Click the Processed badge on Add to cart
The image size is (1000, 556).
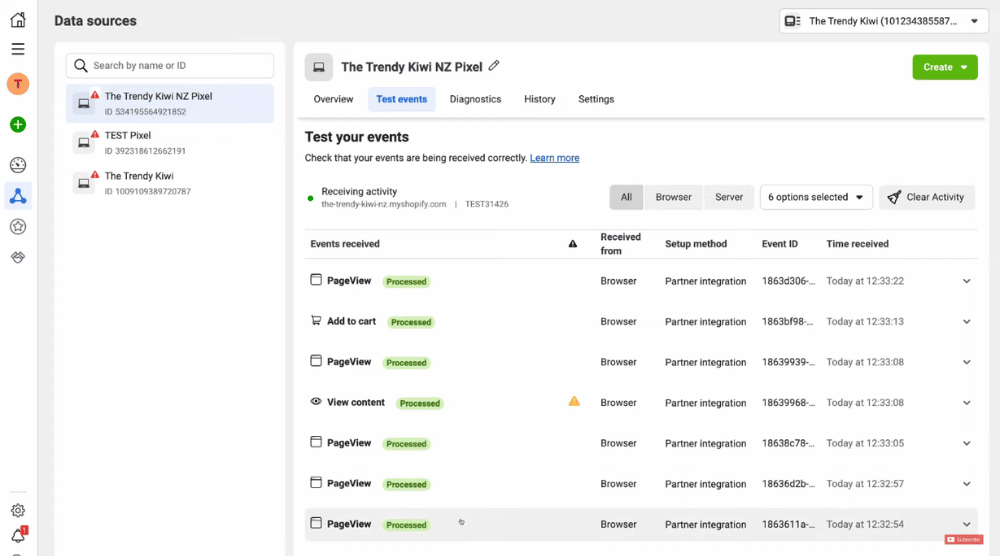[411, 322]
